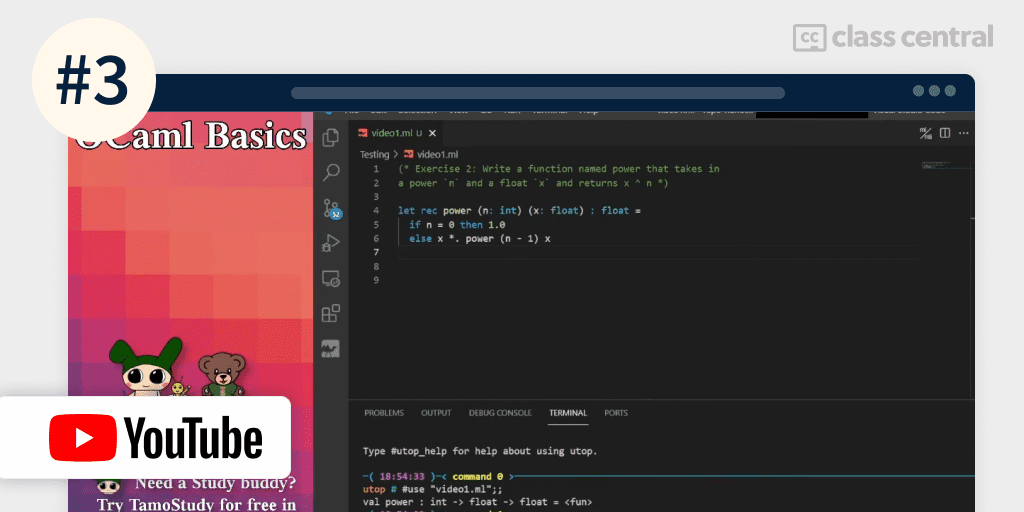Open the editor More Actions ellipsis
The width and height of the screenshot is (1024, 512).
point(965,133)
